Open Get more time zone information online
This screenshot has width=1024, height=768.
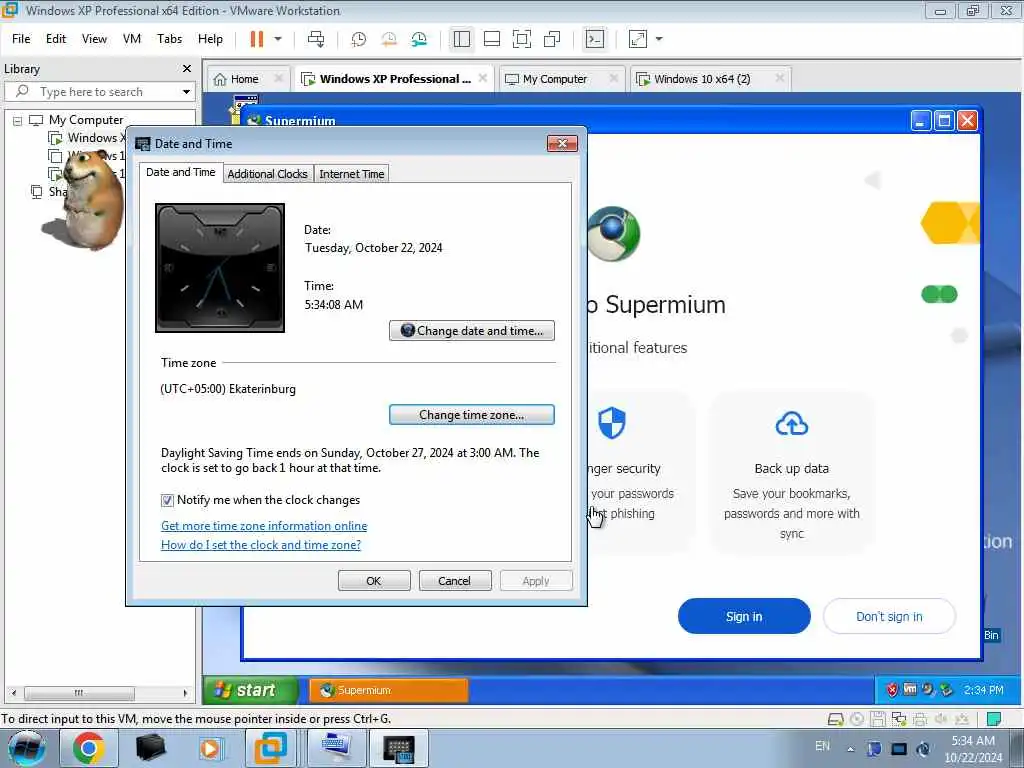264,526
